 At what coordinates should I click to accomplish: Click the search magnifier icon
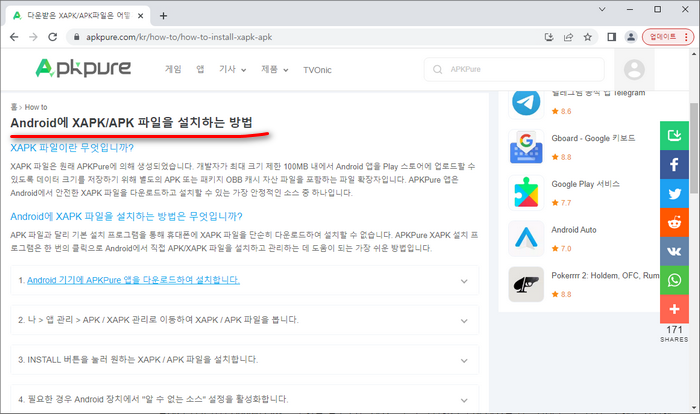(x=438, y=69)
